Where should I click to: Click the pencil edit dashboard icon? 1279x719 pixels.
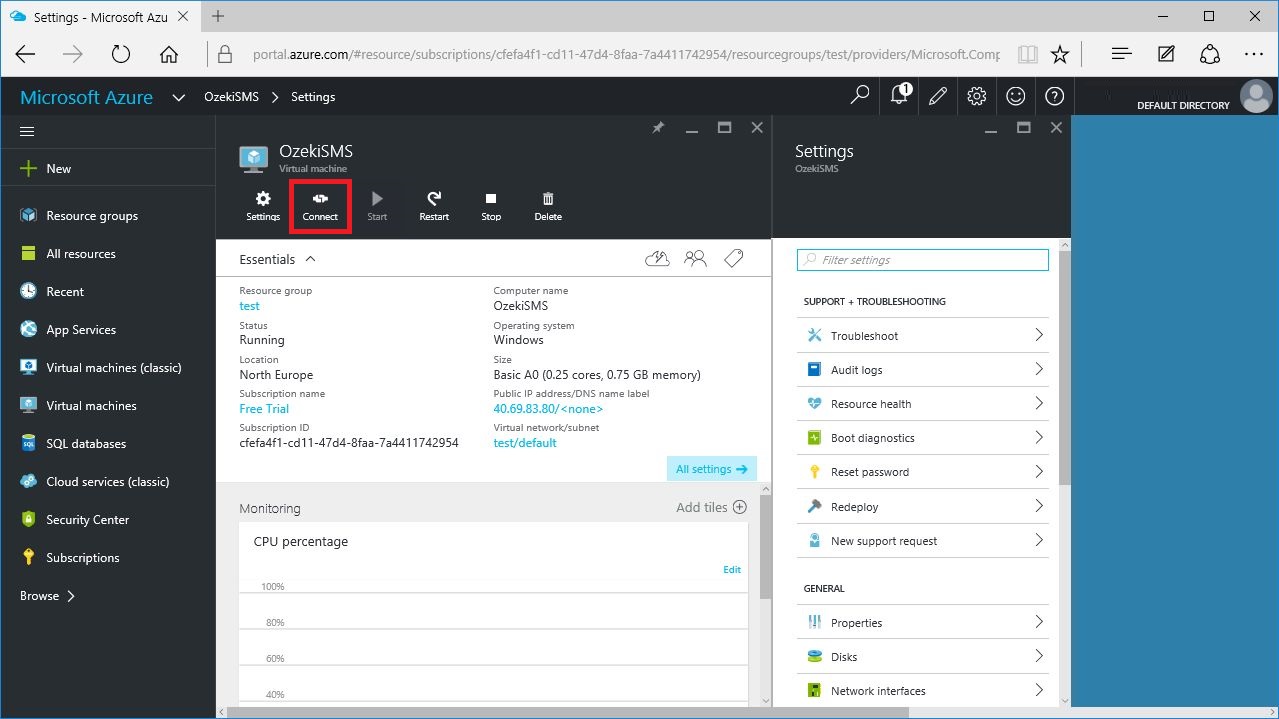[x=938, y=96]
